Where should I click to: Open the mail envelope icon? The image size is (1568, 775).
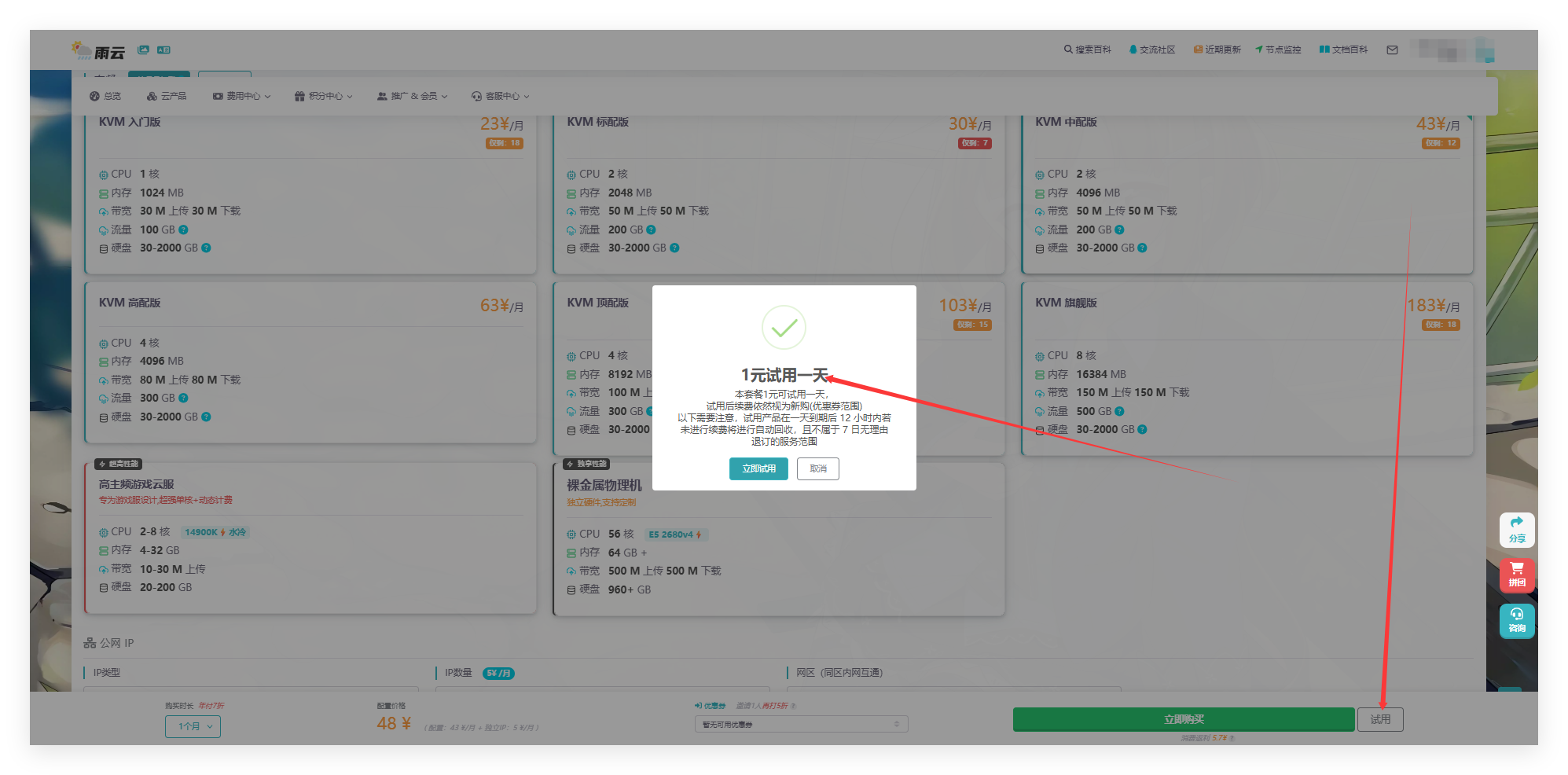click(1392, 50)
